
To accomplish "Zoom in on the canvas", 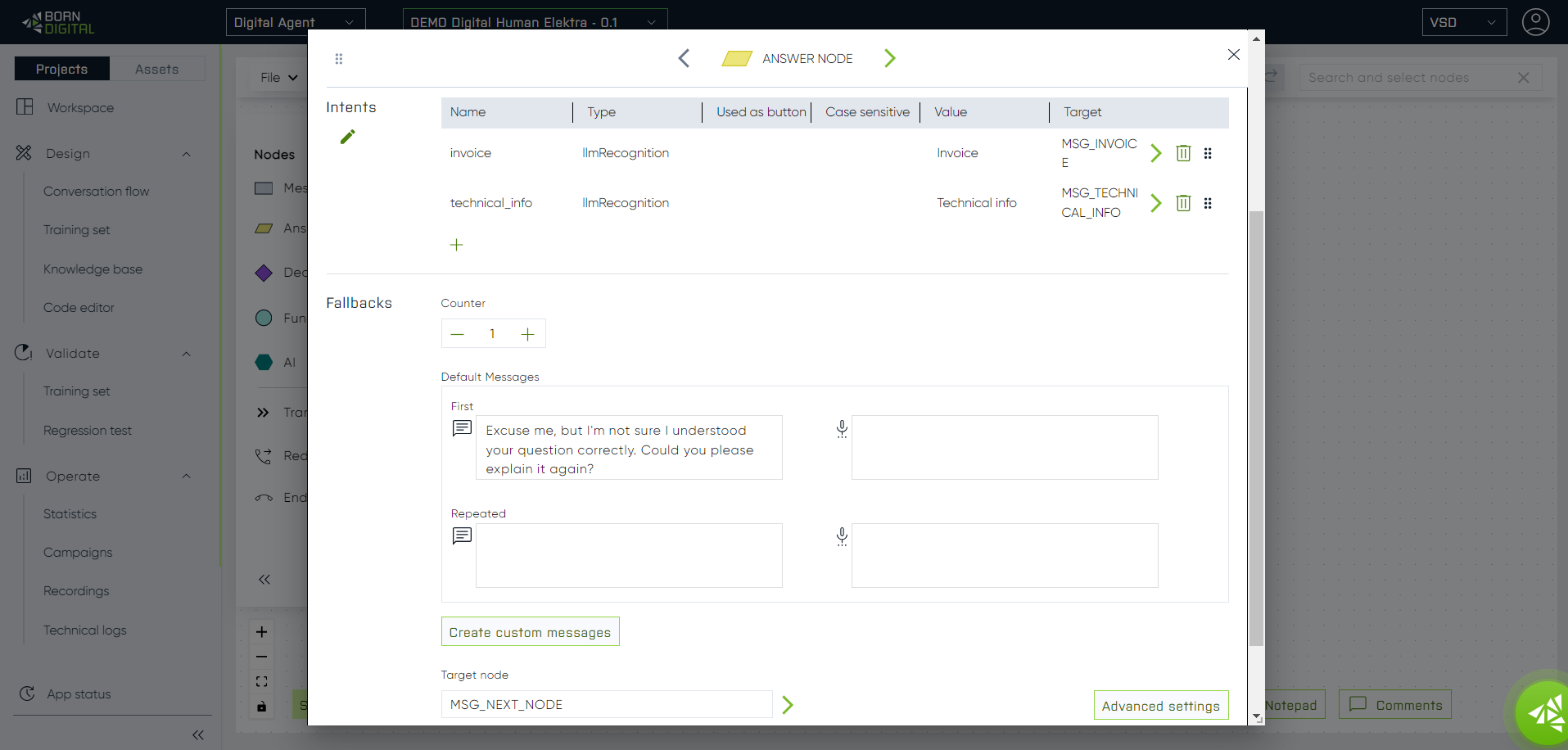I will click(x=261, y=632).
